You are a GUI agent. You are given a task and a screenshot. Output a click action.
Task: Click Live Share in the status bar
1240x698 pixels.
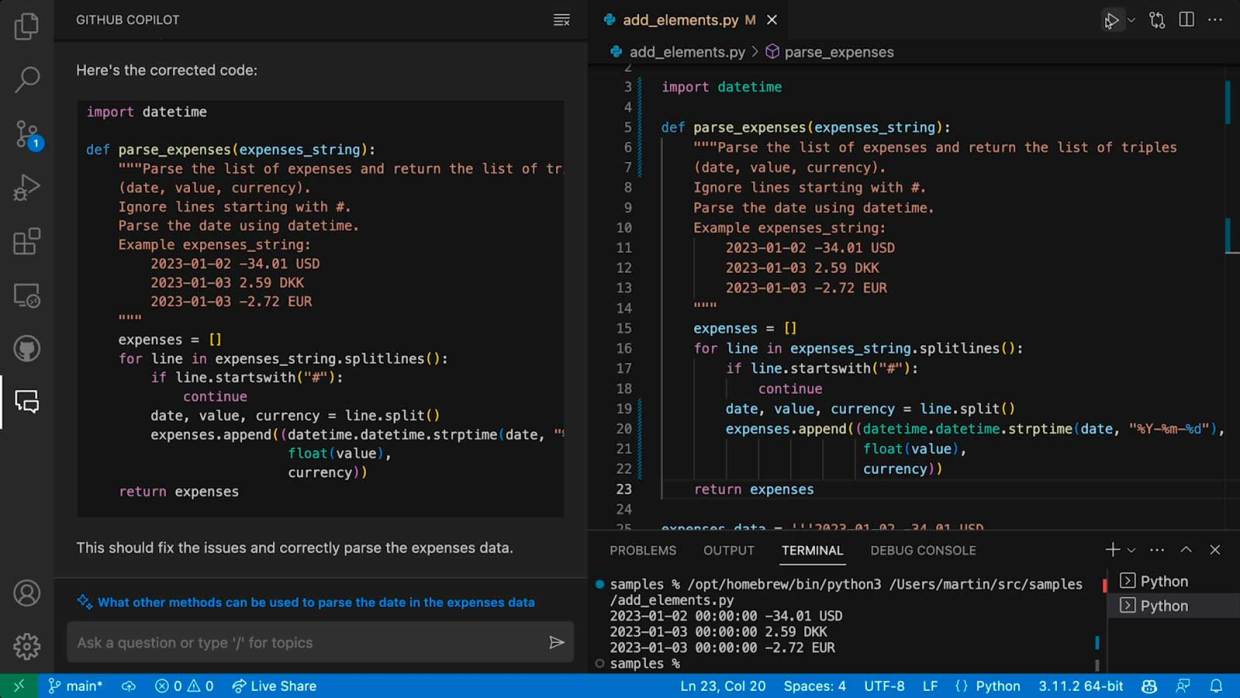[x=274, y=686]
